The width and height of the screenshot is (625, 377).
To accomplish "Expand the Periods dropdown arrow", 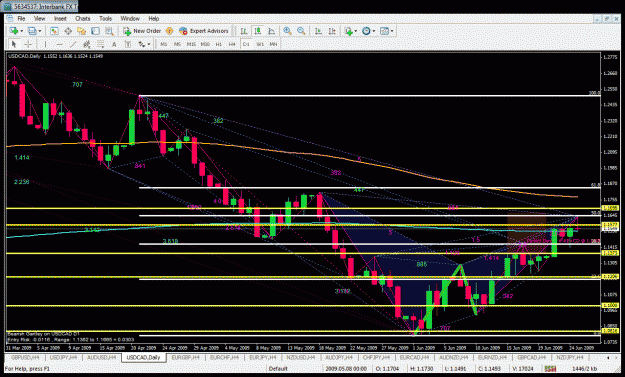I will tap(373, 31).
